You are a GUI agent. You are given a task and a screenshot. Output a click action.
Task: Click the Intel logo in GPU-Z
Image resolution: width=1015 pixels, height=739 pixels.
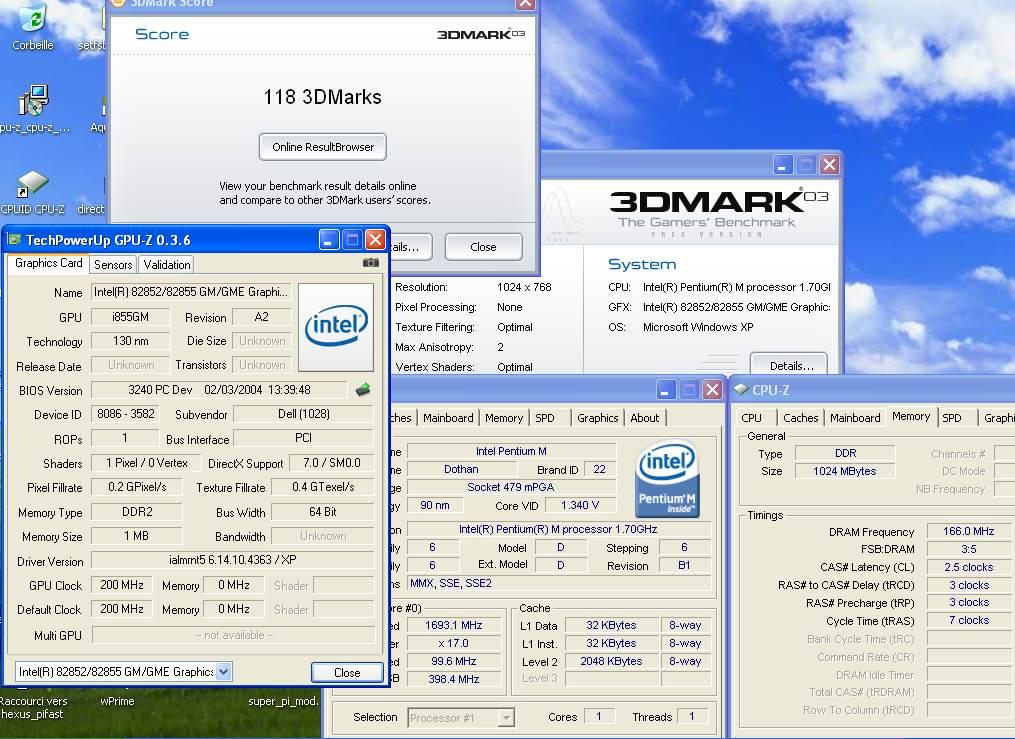point(336,327)
